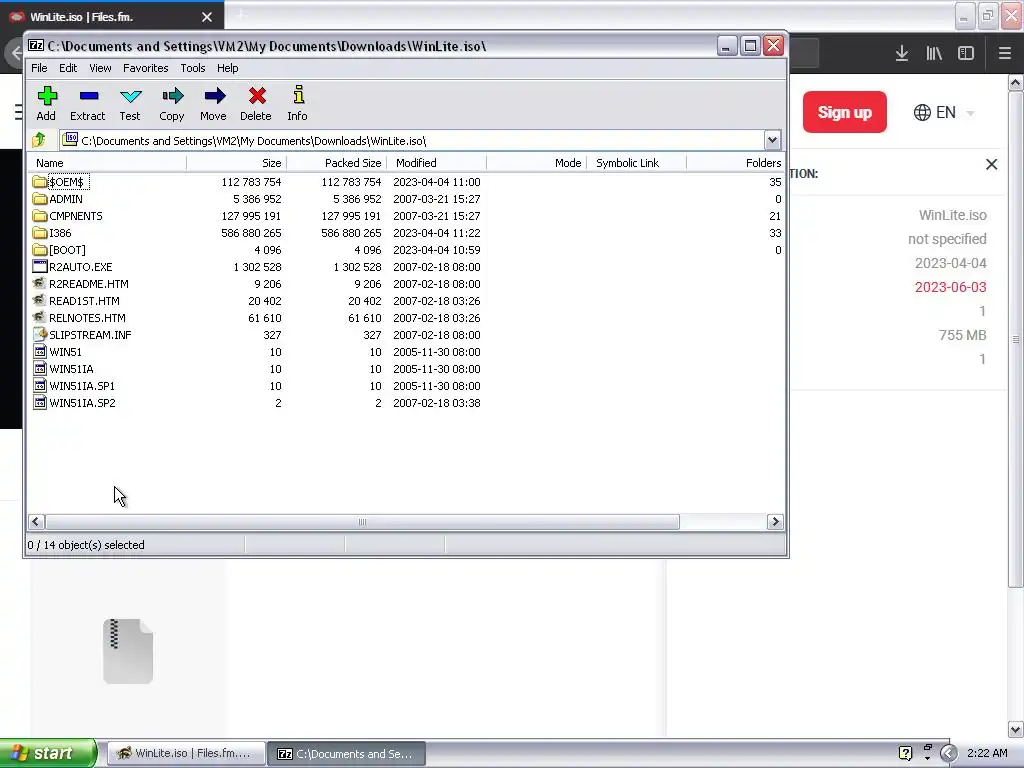The width and height of the screenshot is (1024, 768).
Task: Toggle the browser sidebar icon
Action: click(966, 53)
